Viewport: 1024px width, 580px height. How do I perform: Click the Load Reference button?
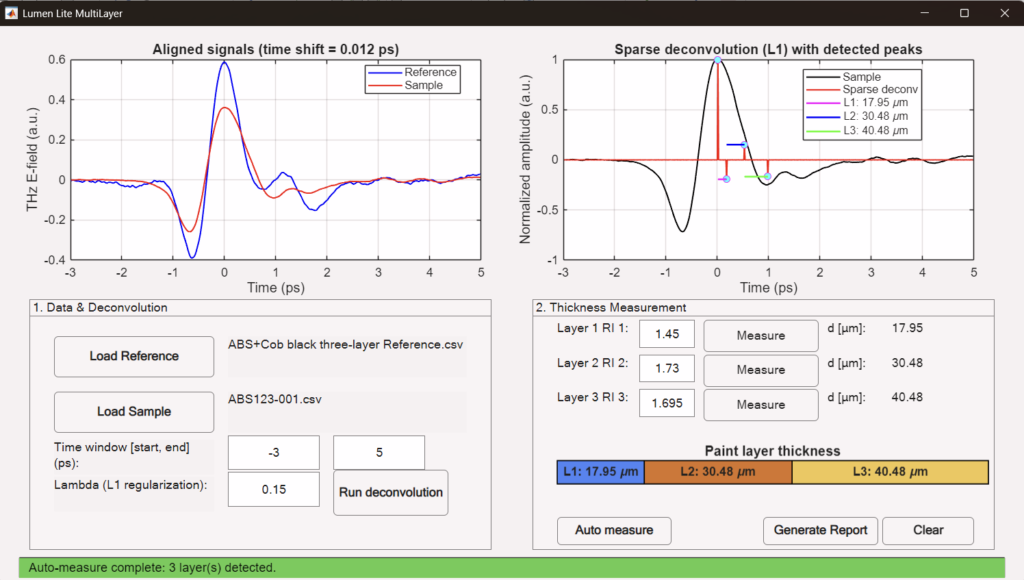134,357
